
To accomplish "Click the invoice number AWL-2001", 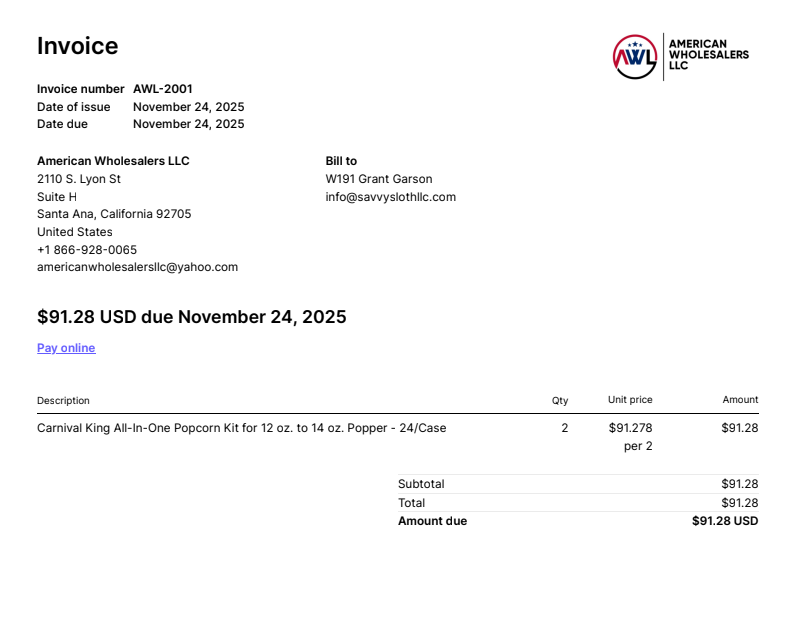I will click(163, 89).
